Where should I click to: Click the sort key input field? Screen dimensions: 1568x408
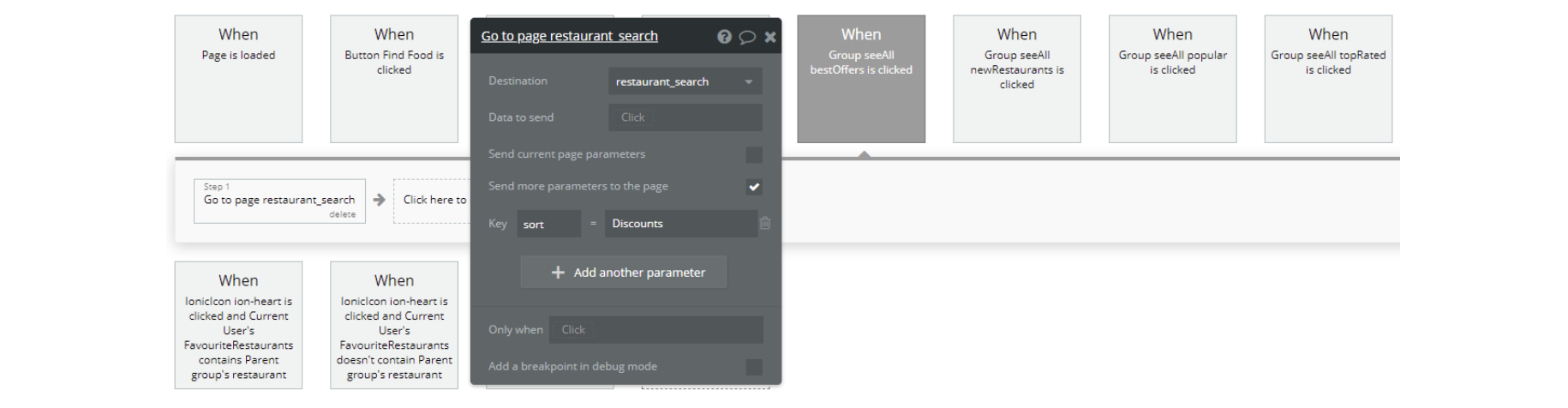click(x=548, y=225)
